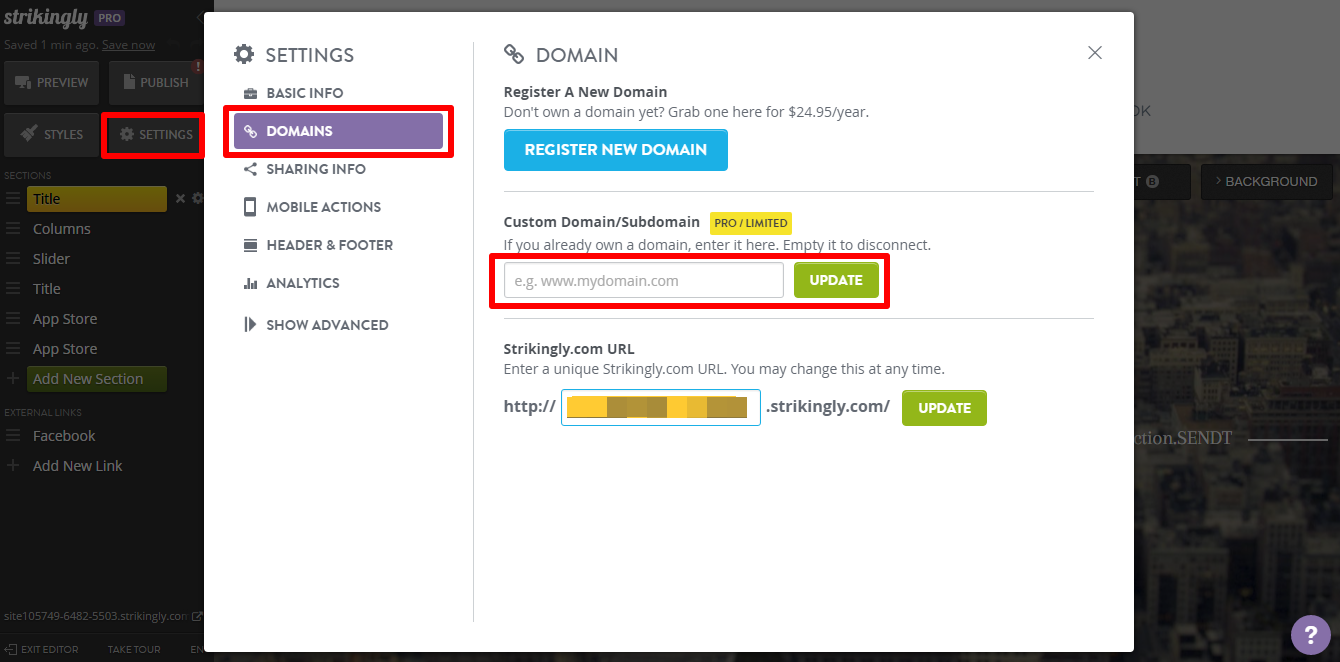
Task: Click the Settings button in the sidebar
Action: tap(155, 135)
